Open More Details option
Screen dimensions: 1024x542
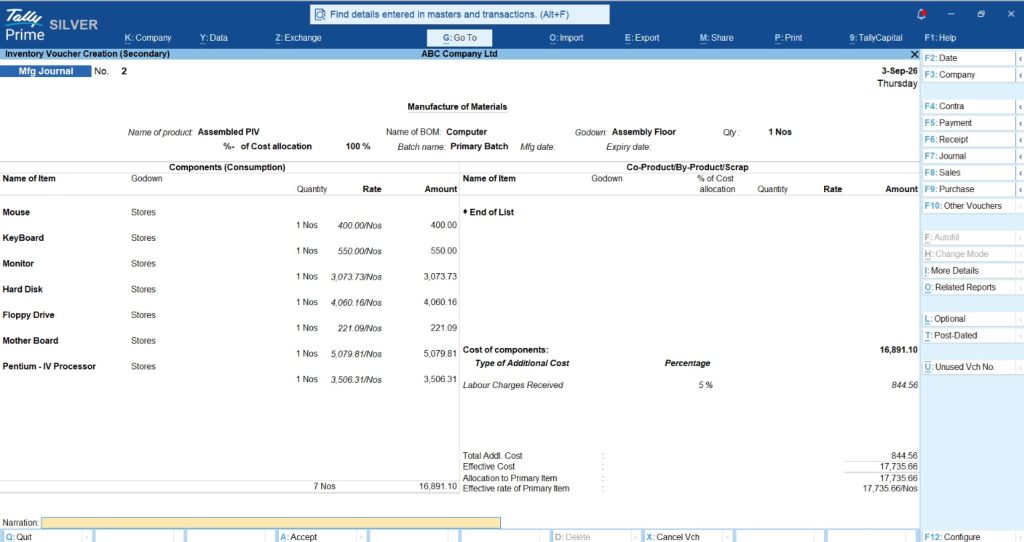(x=968, y=270)
